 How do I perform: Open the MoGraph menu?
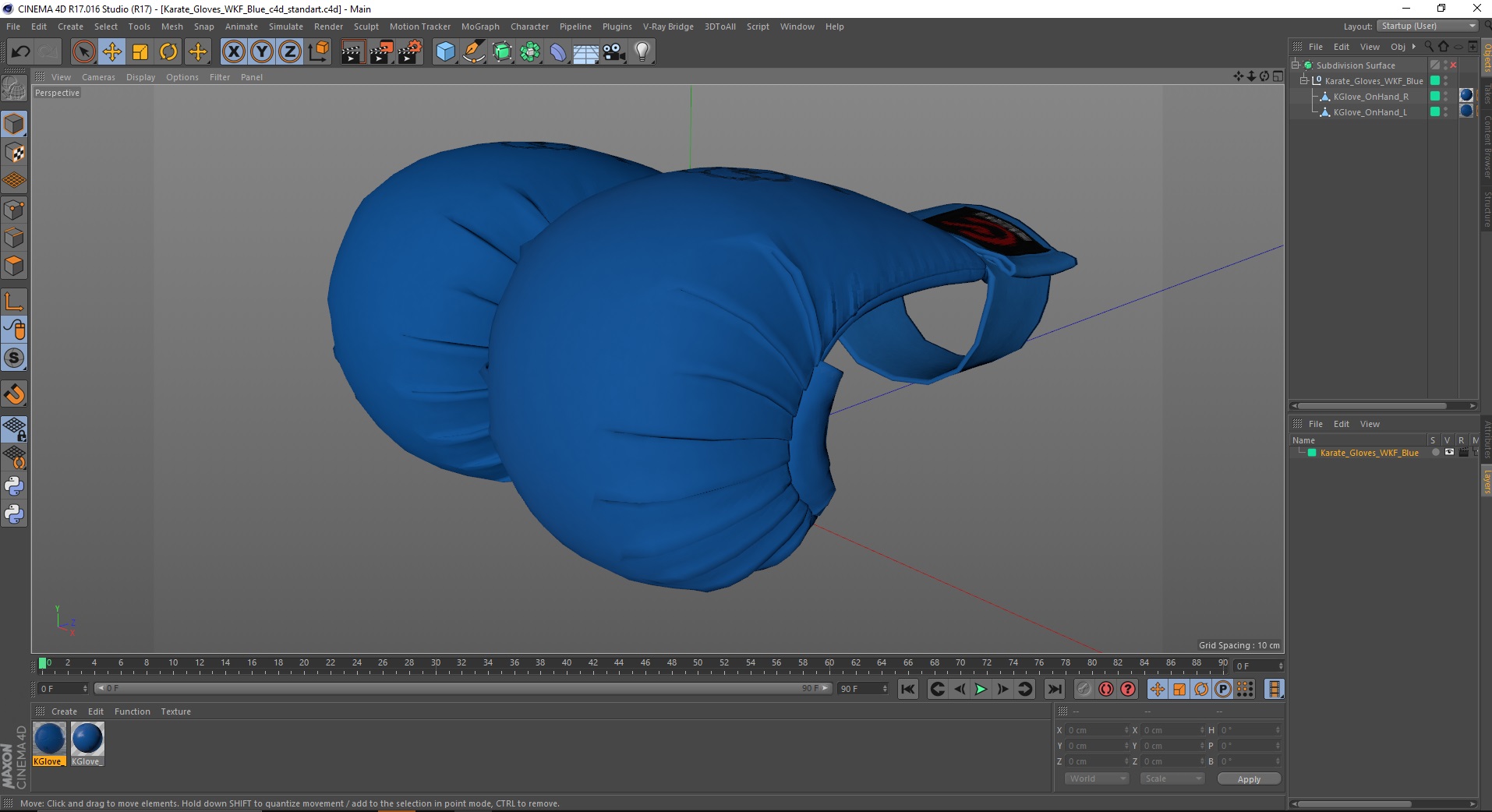pyautogui.click(x=480, y=26)
